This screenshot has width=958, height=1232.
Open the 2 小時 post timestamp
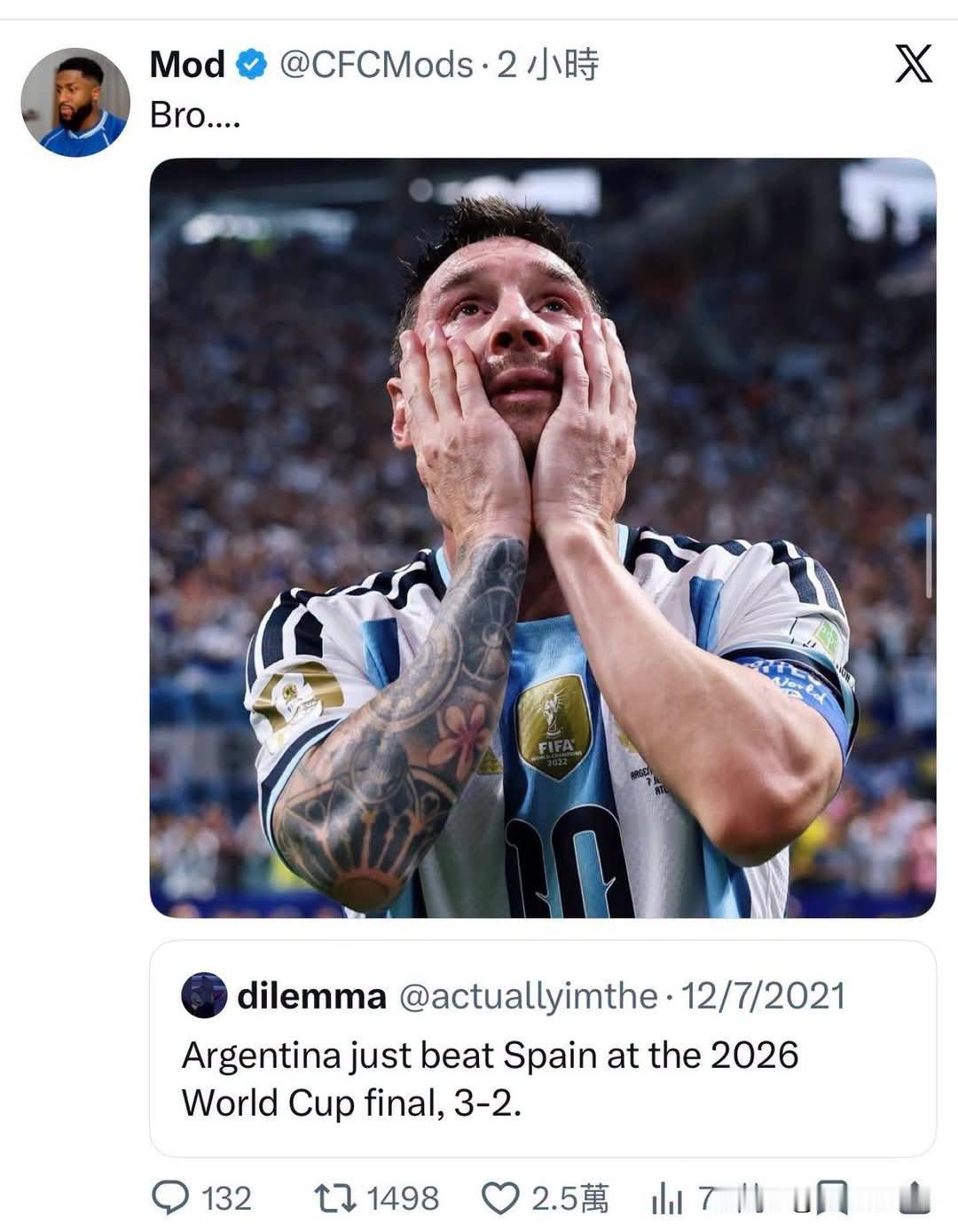pos(547,65)
